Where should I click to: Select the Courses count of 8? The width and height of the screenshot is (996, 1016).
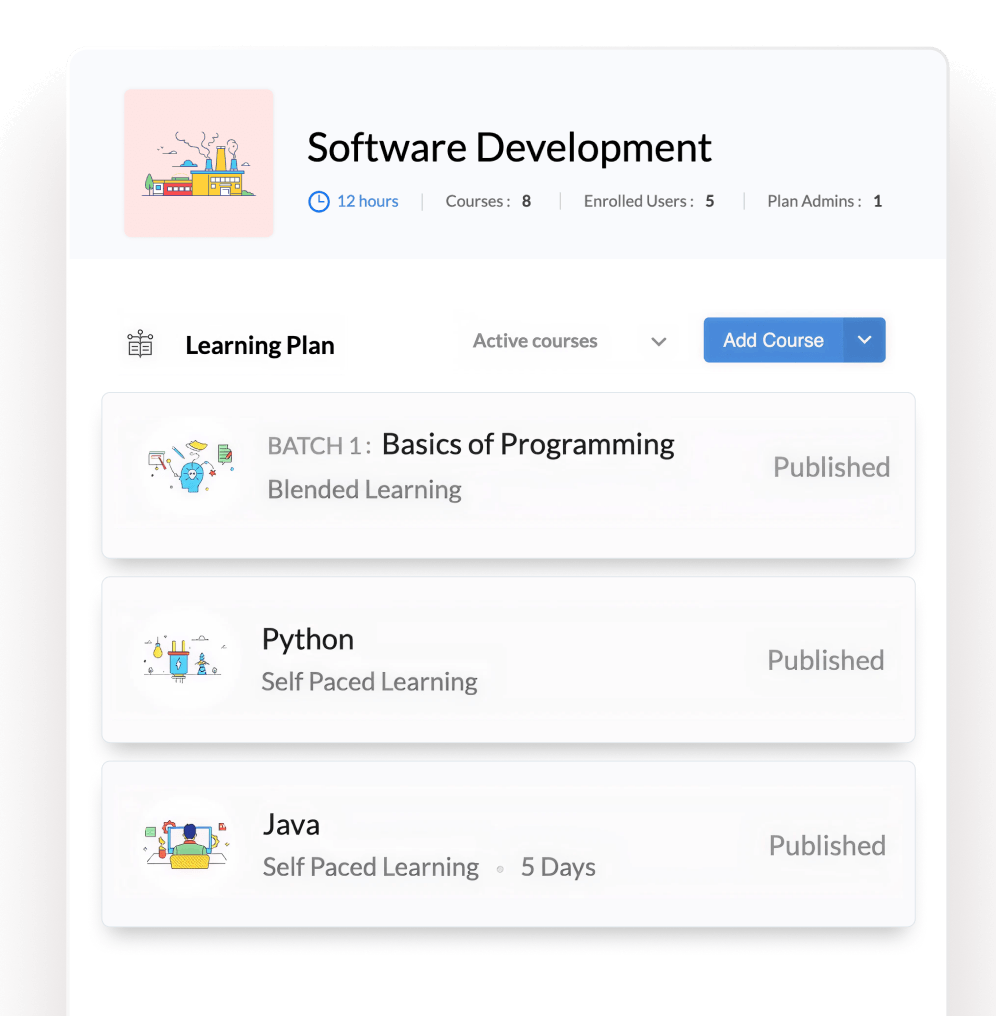(x=526, y=202)
